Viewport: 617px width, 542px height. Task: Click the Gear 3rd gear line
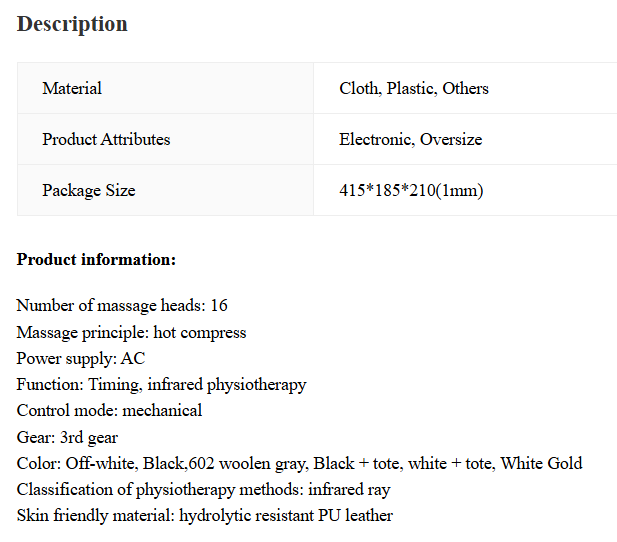(x=67, y=437)
